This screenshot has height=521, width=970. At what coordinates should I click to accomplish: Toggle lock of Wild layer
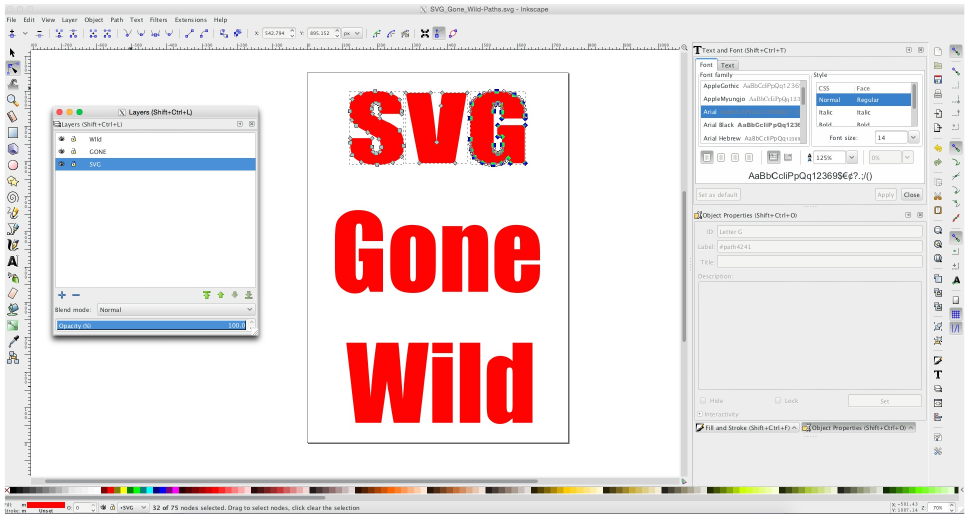(74, 139)
